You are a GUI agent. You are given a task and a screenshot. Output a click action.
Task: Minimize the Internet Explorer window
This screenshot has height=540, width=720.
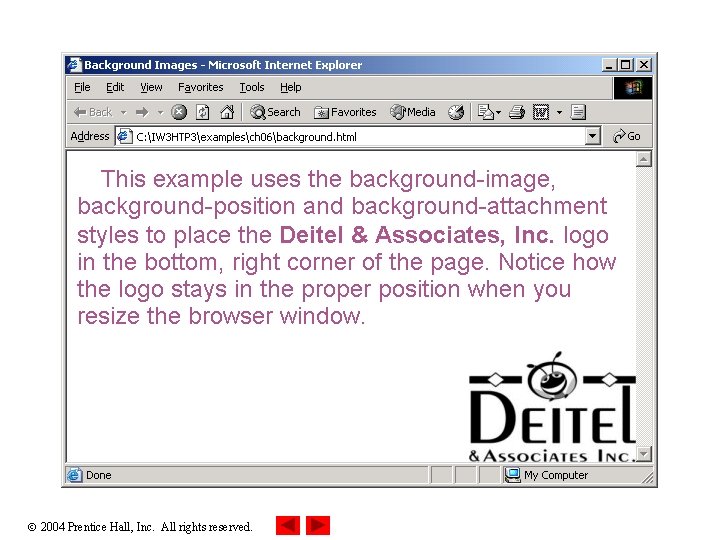click(x=609, y=65)
